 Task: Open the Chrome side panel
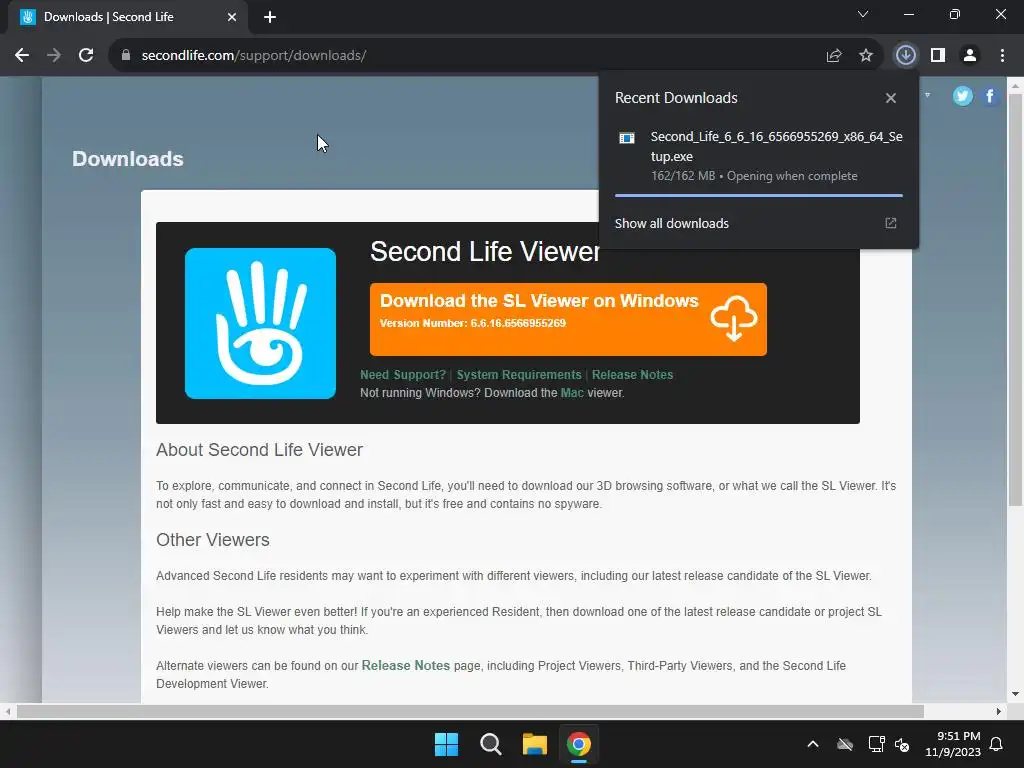pyautogui.click(x=938, y=56)
